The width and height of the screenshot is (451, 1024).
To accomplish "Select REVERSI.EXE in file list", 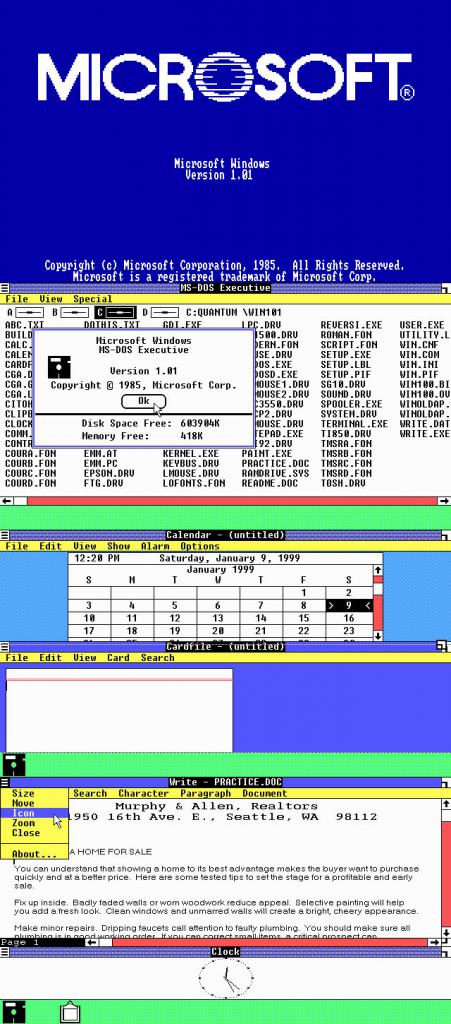I will point(351,325).
